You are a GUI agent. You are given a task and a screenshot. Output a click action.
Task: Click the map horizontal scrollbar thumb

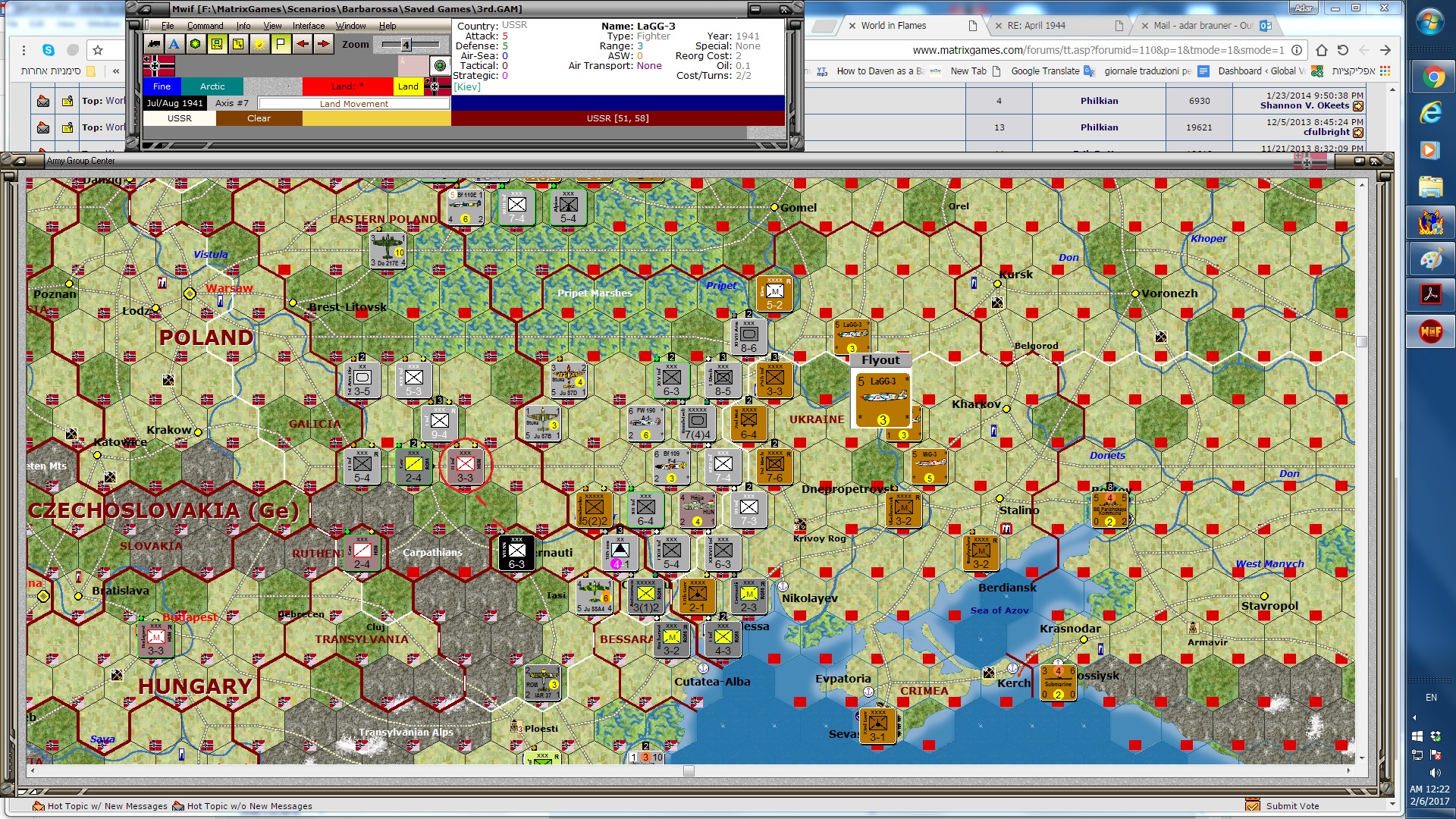tap(689, 771)
